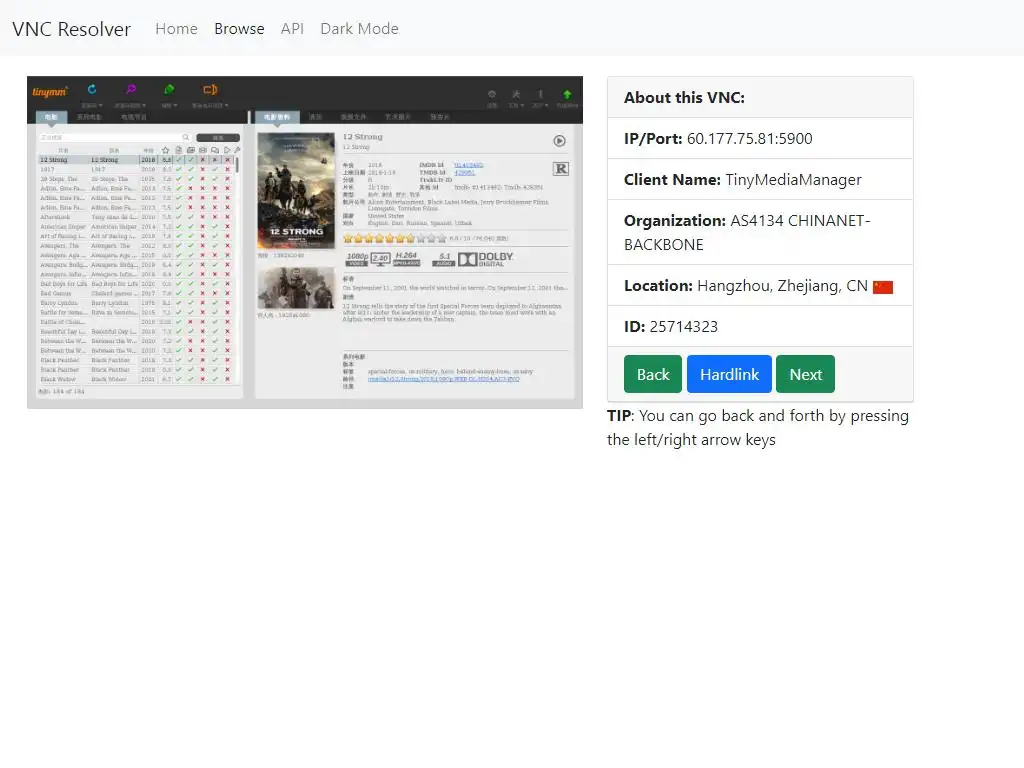
Task: Click the 1080p video resolution badge
Action: (357, 259)
